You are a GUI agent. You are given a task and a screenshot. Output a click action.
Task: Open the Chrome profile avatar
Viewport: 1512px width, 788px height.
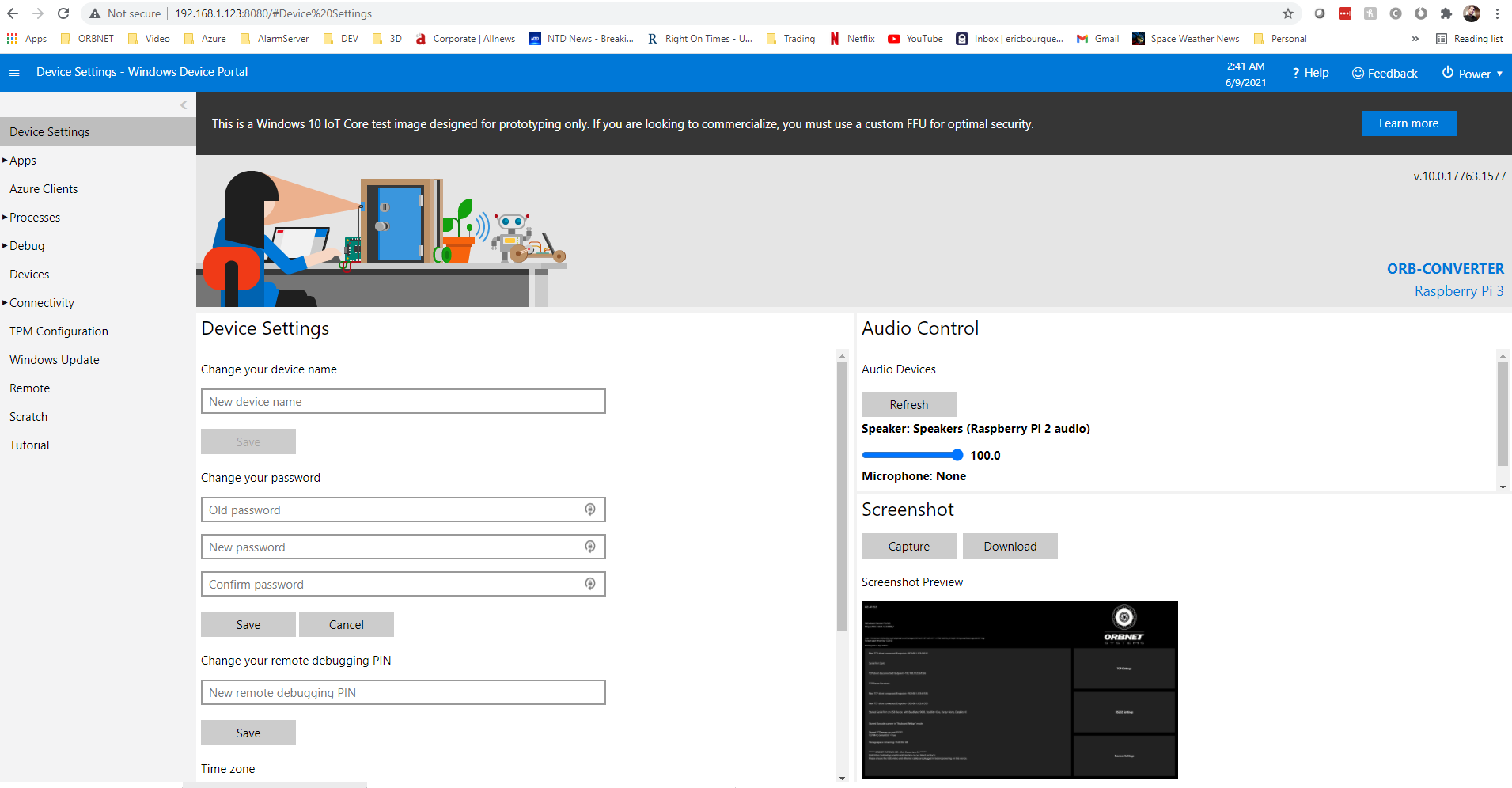(1472, 13)
